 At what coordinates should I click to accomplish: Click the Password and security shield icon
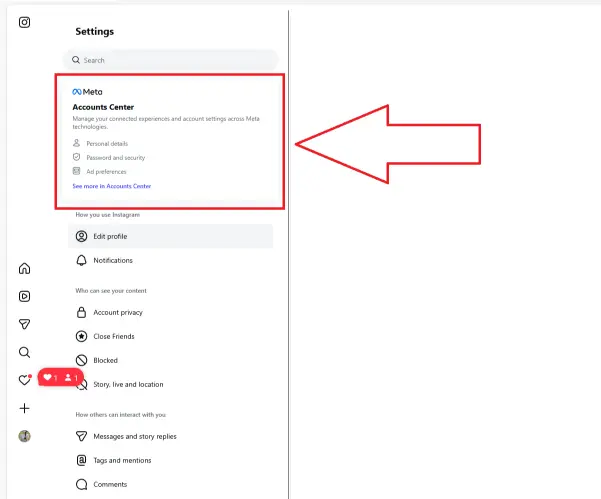pyautogui.click(x=77, y=157)
